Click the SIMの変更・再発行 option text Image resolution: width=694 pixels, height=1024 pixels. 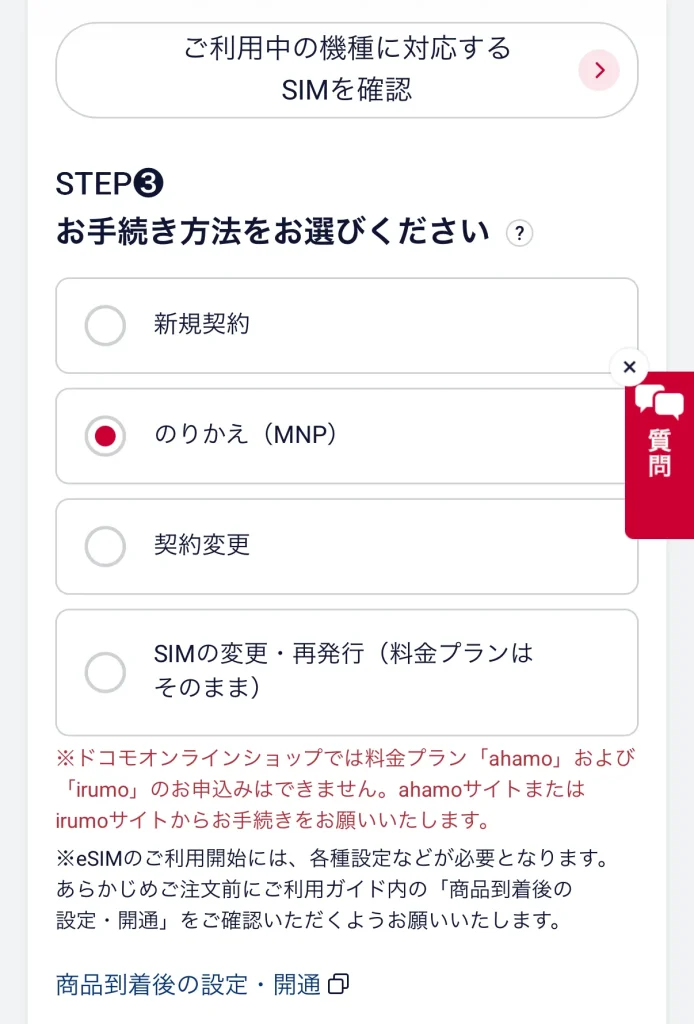coord(343,670)
